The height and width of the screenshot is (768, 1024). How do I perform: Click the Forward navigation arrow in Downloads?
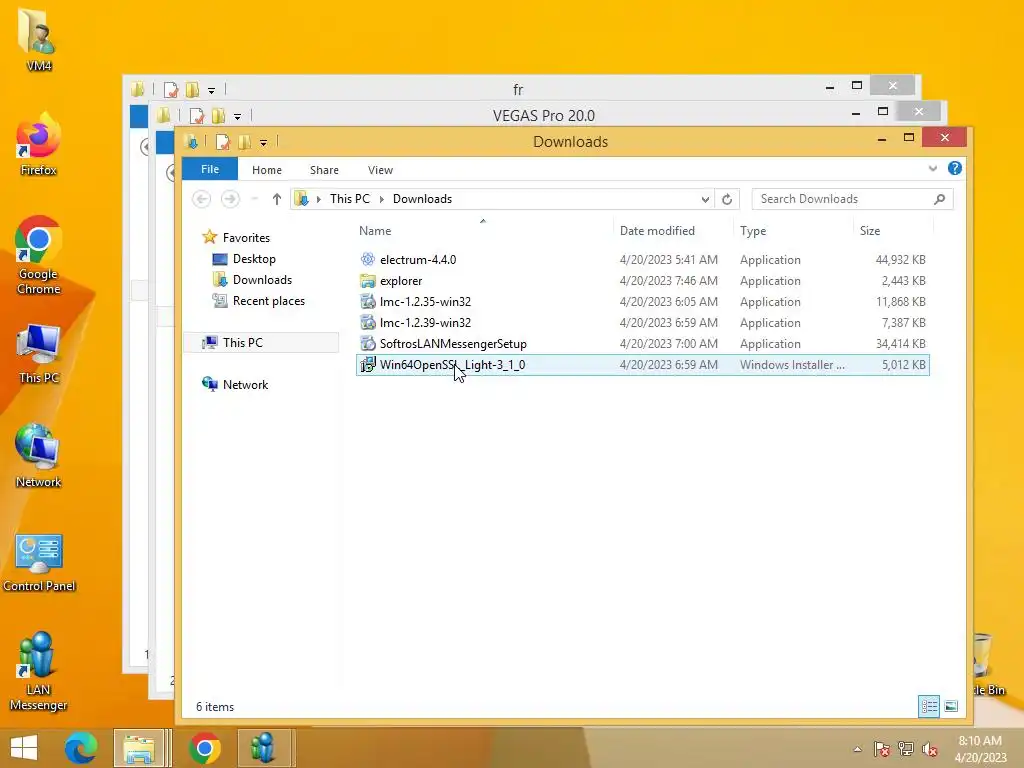230,199
